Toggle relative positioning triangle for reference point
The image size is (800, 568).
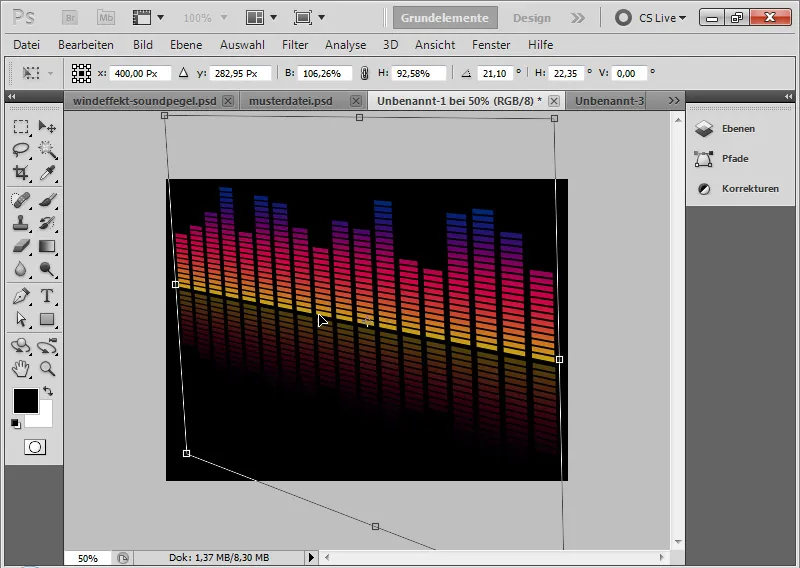coord(184,73)
